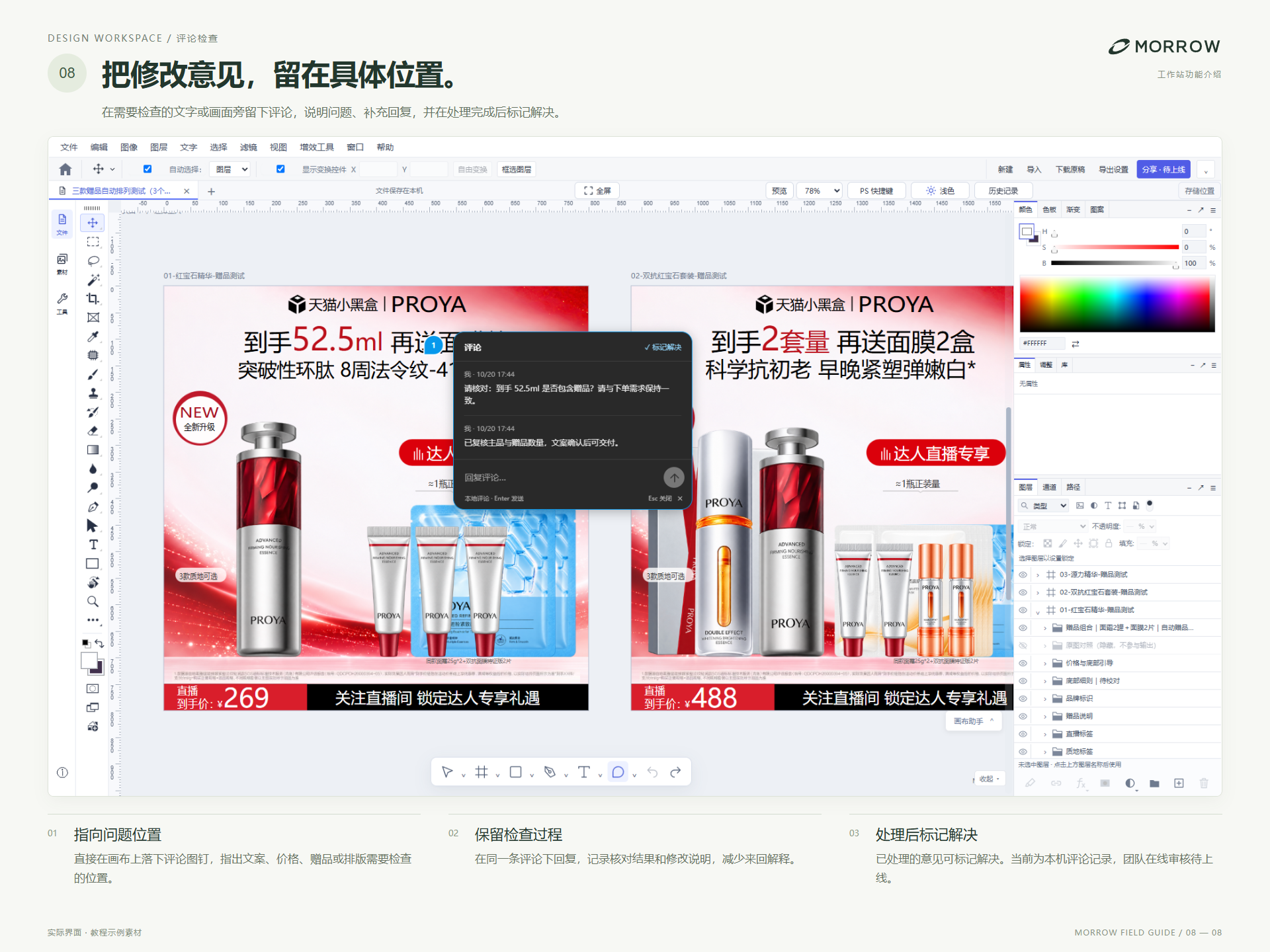The image size is (1270, 952).
Task: Select the Crop tool
Action: tap(93, 299)
